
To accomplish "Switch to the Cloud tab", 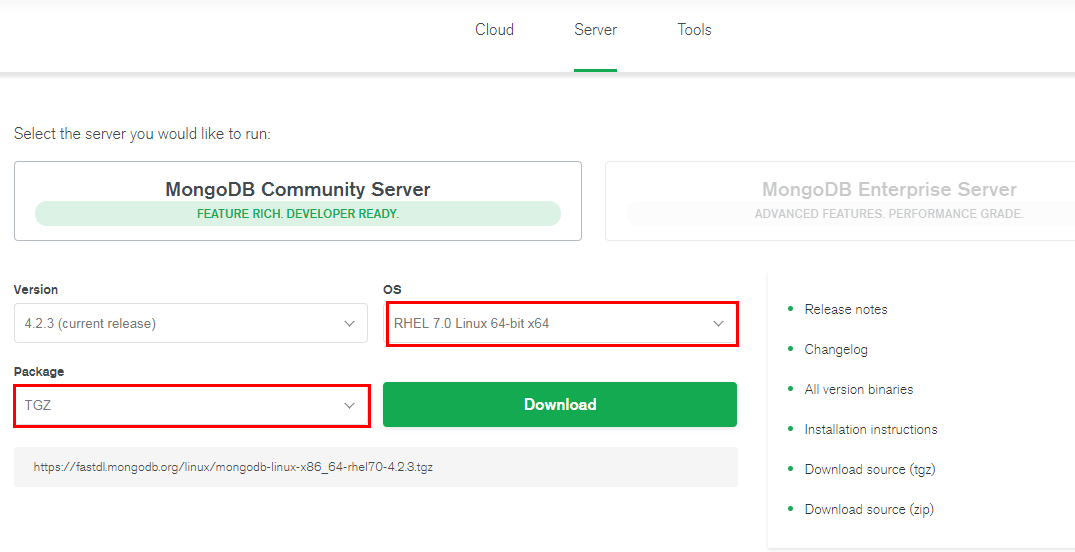I will tap(494, 30).
